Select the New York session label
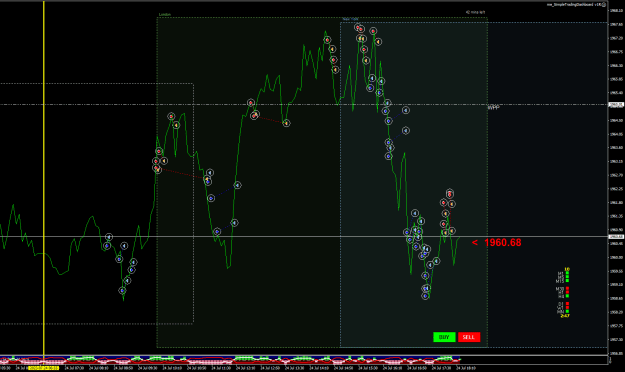625x372 pixels. click(350, 19)
